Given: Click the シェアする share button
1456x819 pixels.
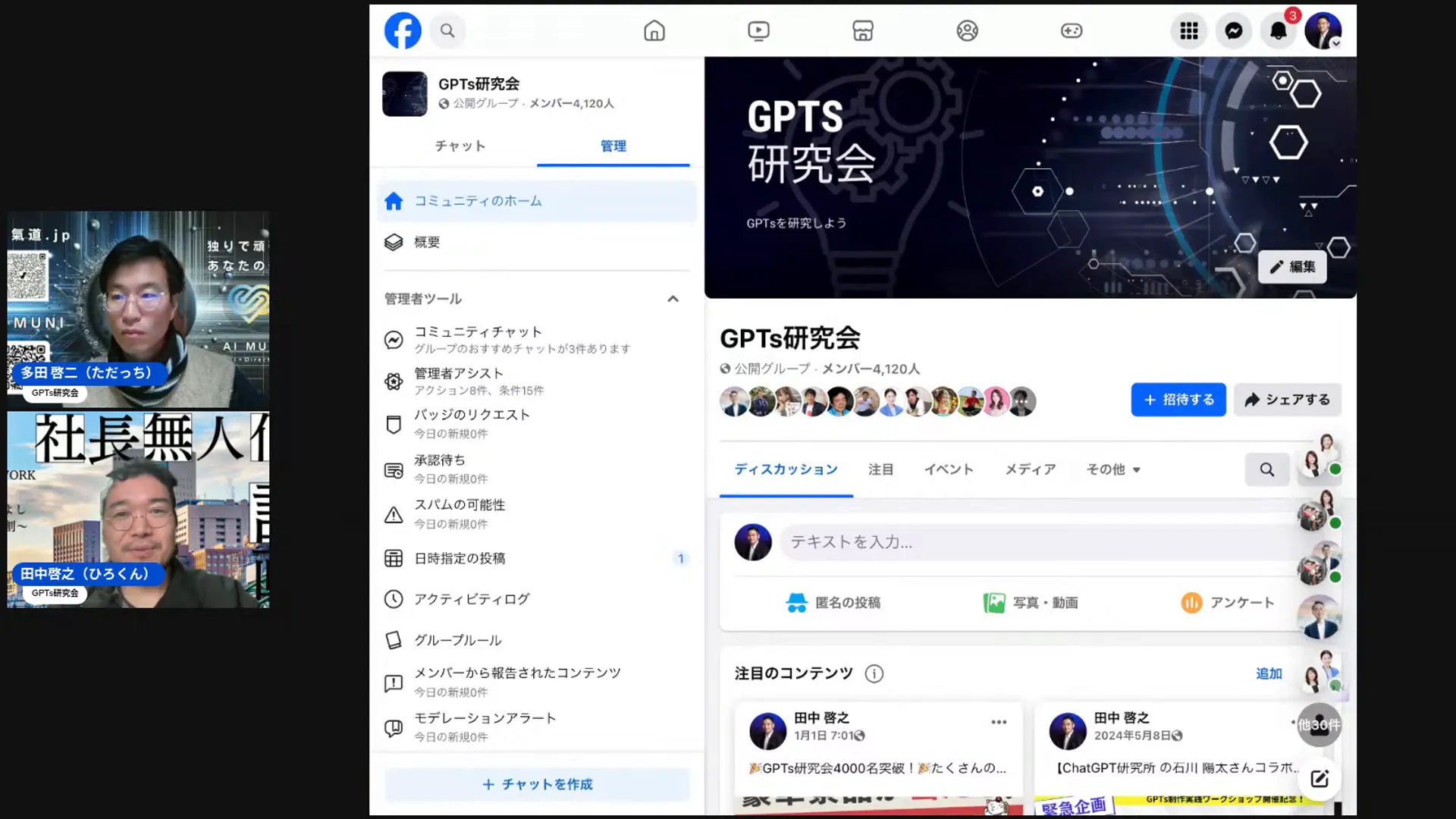Looking at the screenshot, I should (x=1288, y=400).
